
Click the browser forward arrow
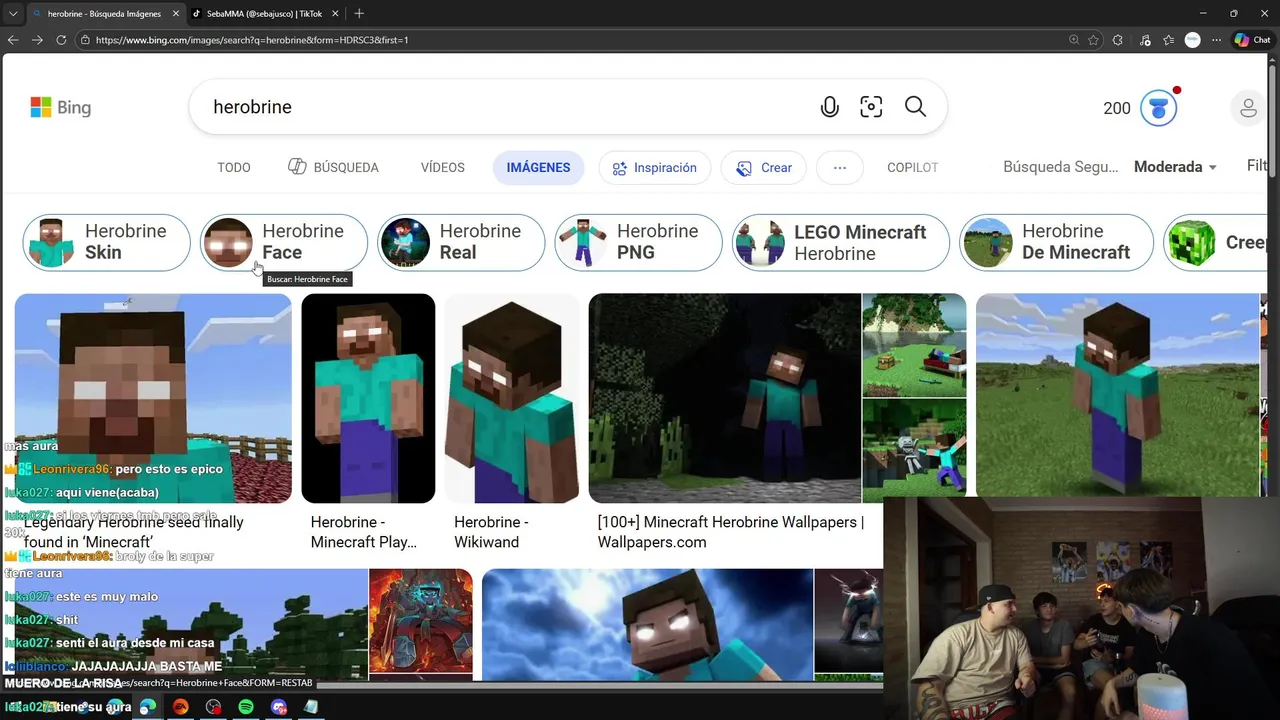(37, 40)
